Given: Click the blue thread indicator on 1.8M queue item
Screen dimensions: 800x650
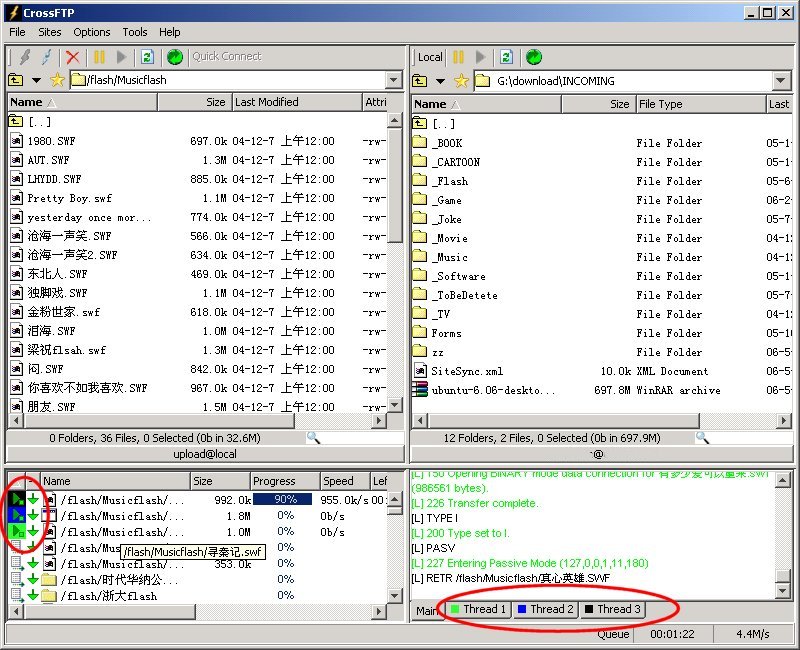Looking at the screenshot, I should (x=17, y=515).
